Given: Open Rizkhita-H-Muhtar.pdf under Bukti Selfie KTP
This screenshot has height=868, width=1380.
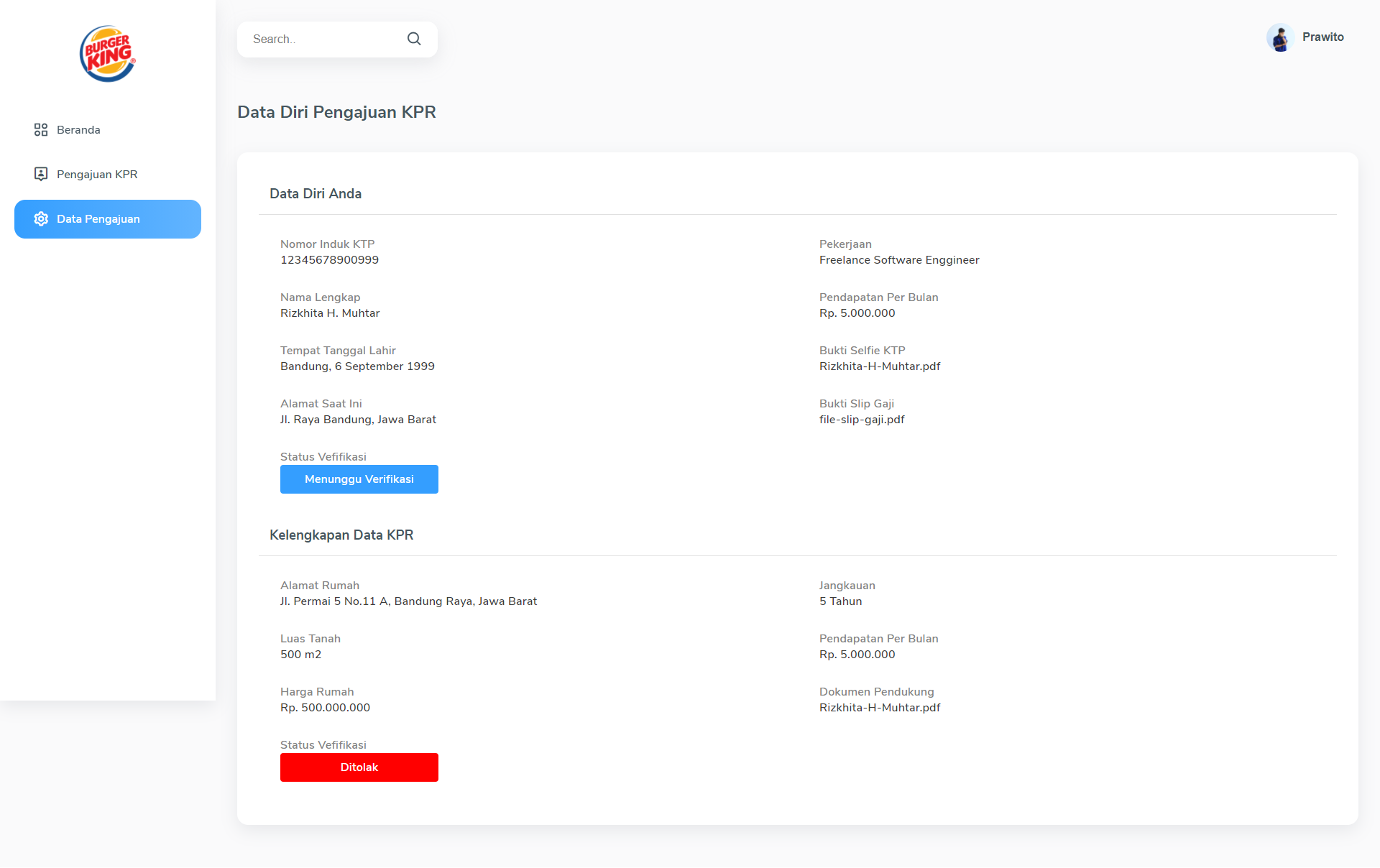Looking at the screenshot, I should 879,366.
